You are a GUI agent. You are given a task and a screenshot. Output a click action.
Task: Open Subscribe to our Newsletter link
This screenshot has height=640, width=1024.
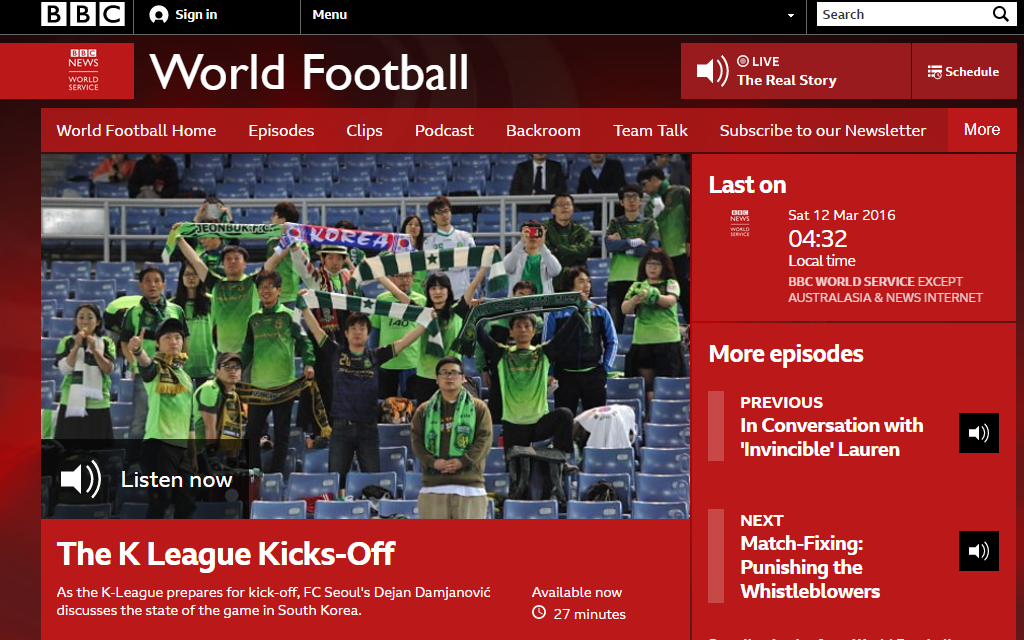822,131
